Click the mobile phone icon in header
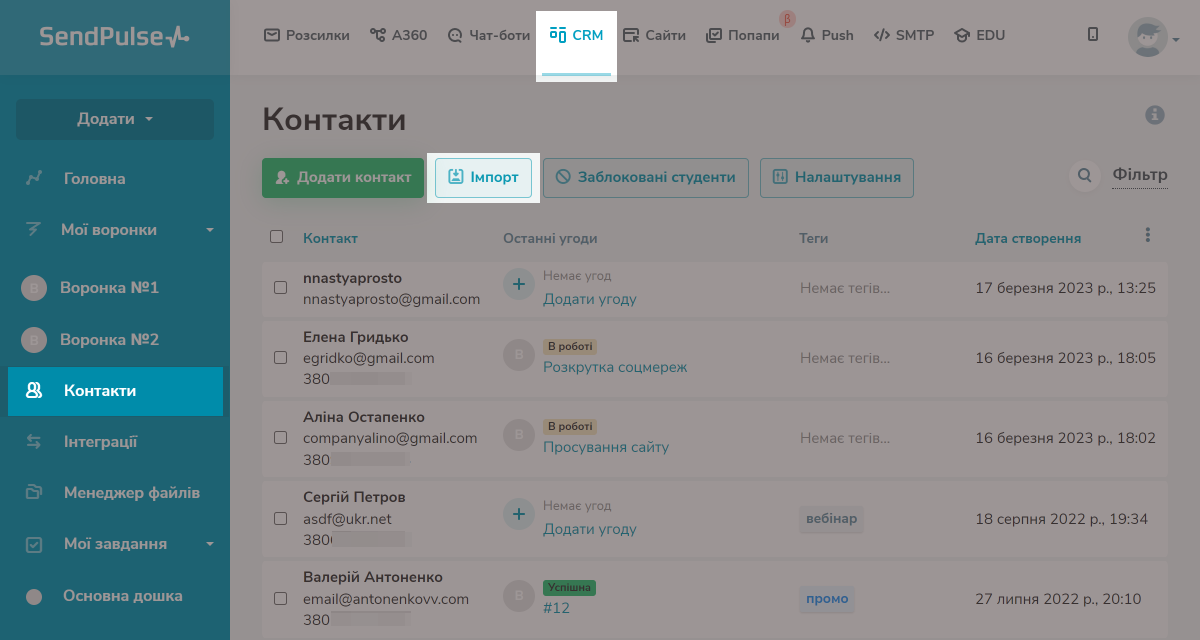Image resolution: width=1200 pixels, height=640 pixels. pyautogui.click(x=1093, y=35)
